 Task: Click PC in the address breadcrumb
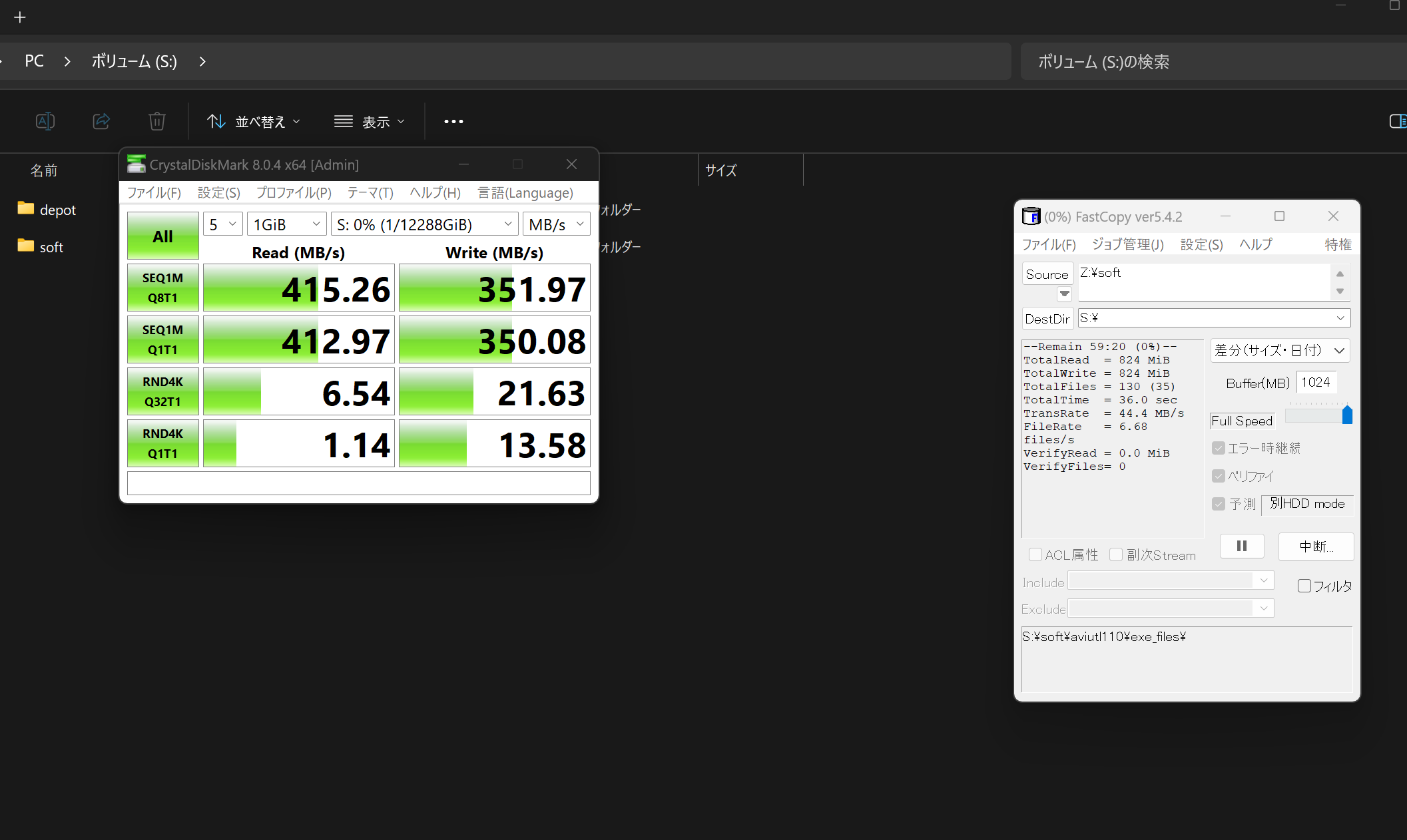(34, 61)
